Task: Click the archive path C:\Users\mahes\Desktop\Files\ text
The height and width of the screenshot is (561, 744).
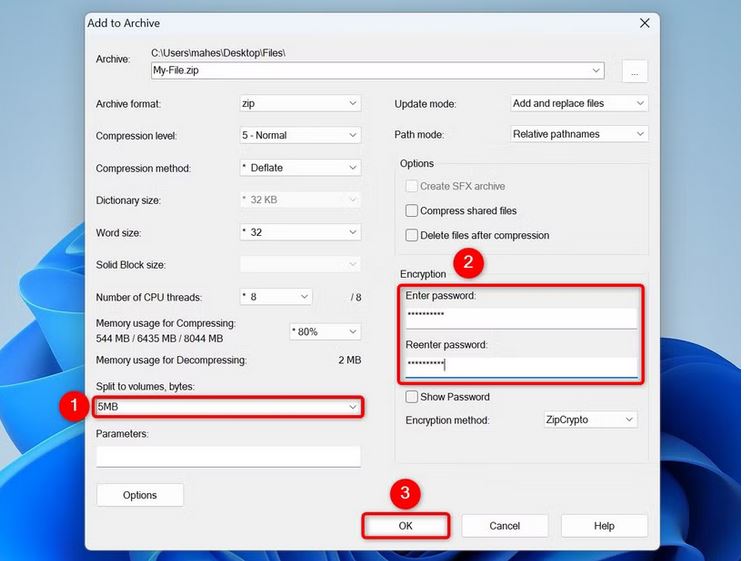Action: pos(218,53)
